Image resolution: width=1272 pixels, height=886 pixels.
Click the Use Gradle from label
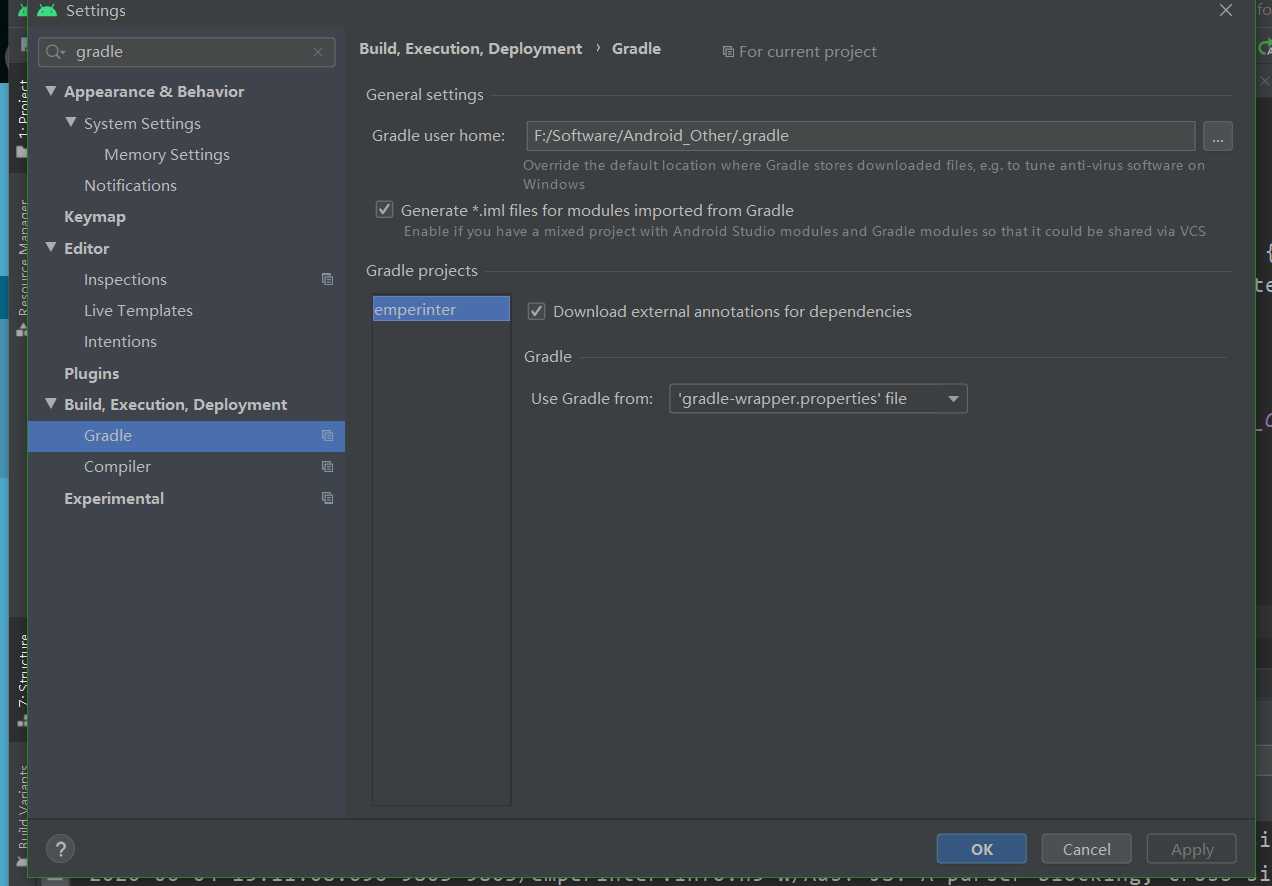pyautogui.click(x=592, y=398)
